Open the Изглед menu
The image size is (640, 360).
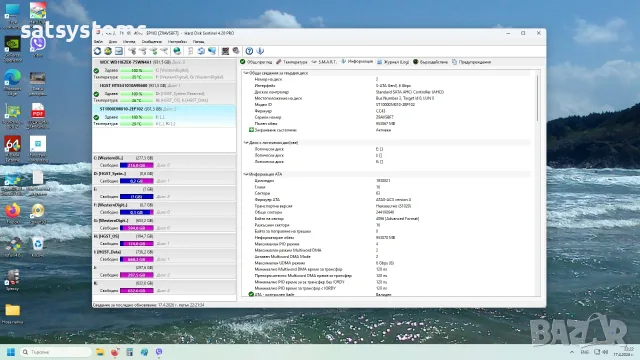pyautogui.click(x=129, y=42)
